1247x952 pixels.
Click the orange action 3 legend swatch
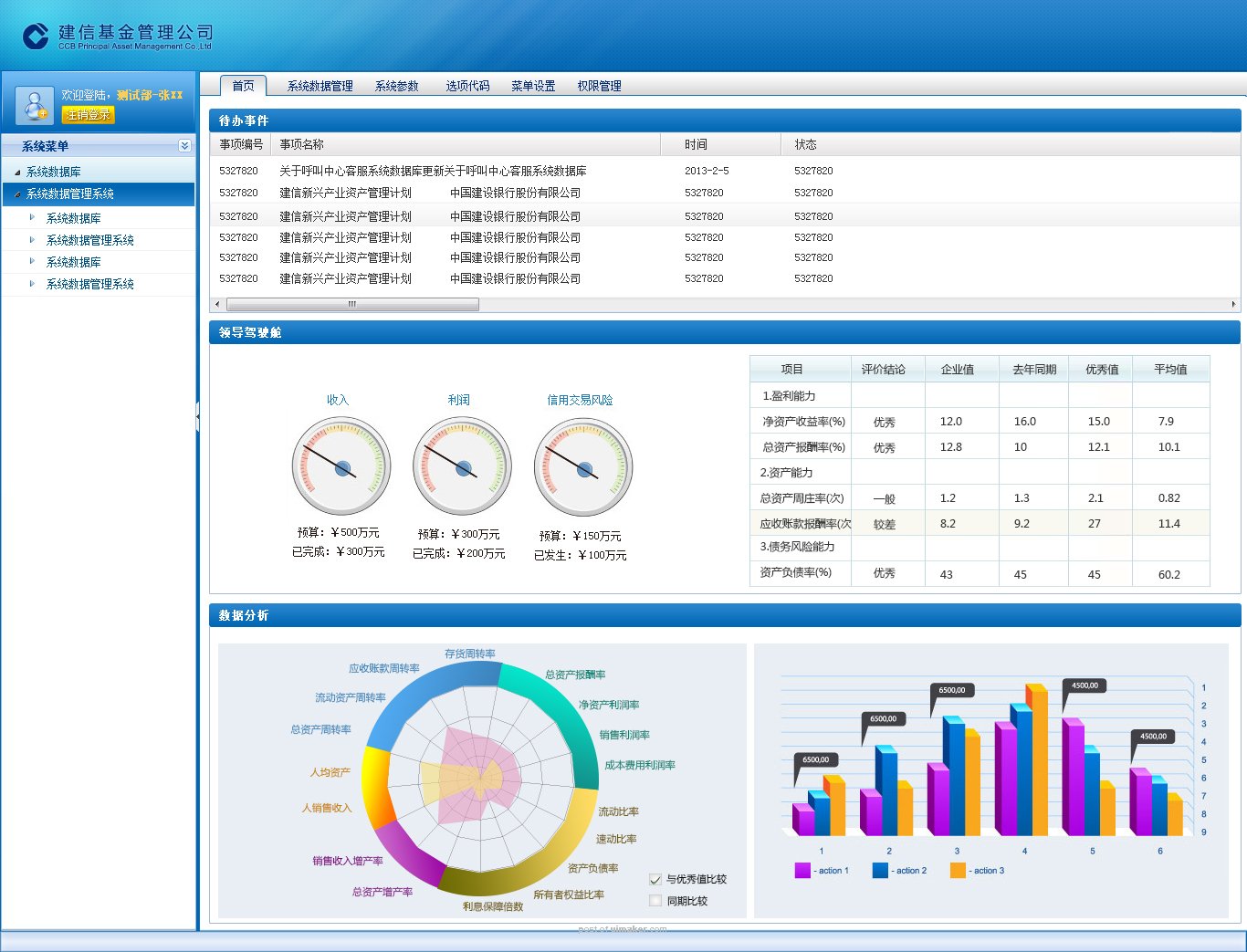click(x=958, y=870)
